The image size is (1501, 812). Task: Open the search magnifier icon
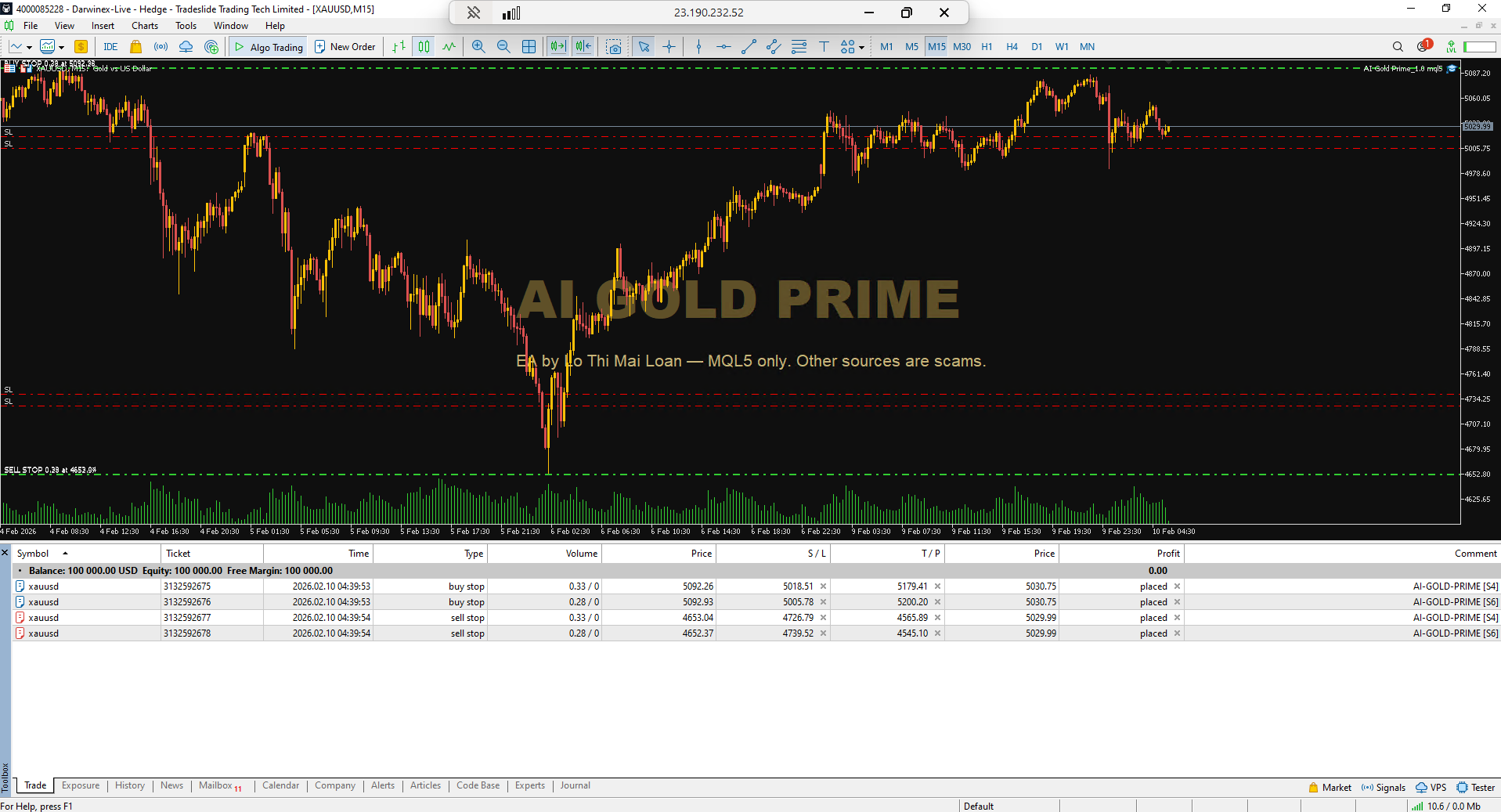1398,47
